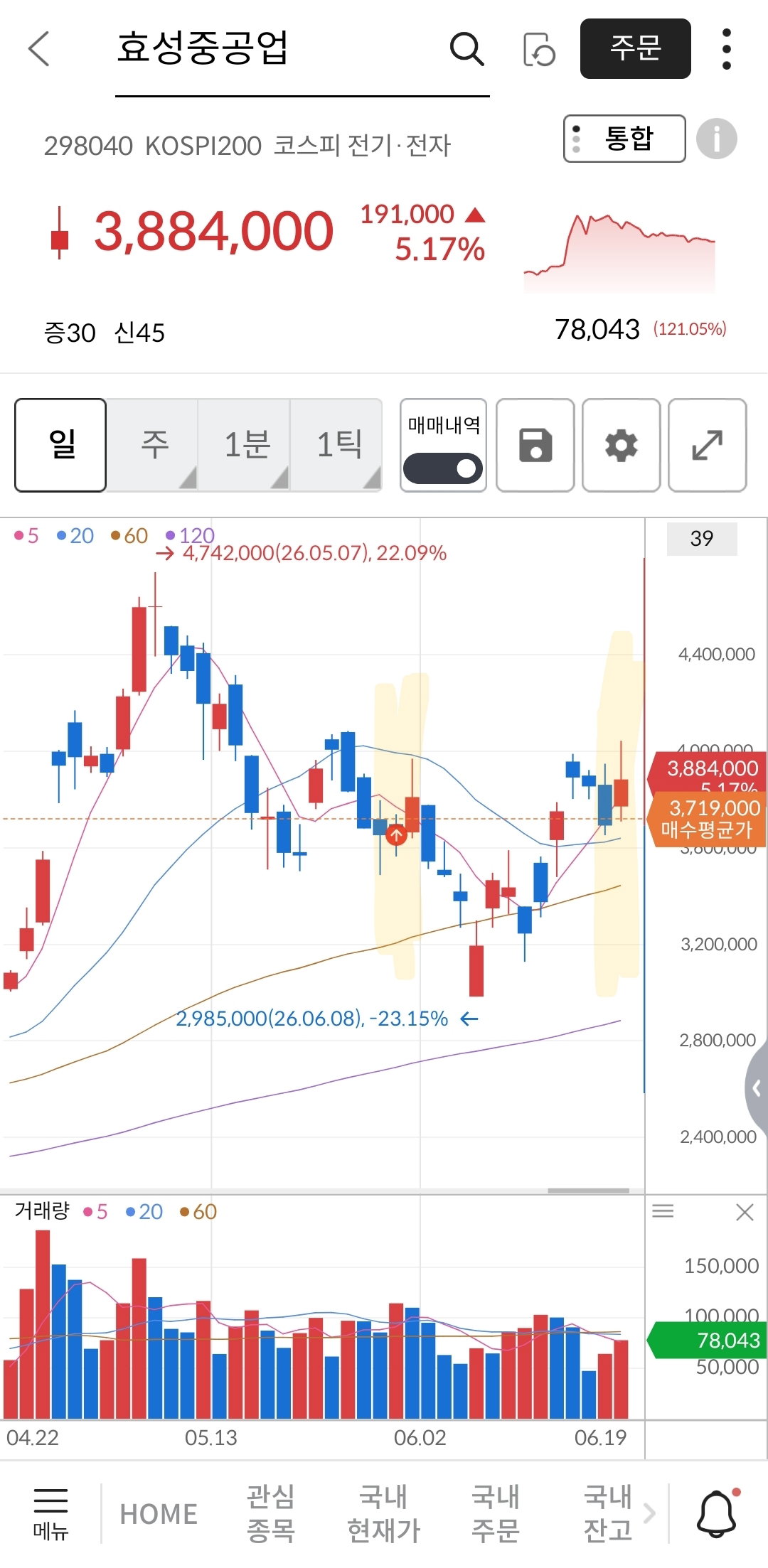
Task: Select the 20-day moving average legend
Action: [75, 535]
